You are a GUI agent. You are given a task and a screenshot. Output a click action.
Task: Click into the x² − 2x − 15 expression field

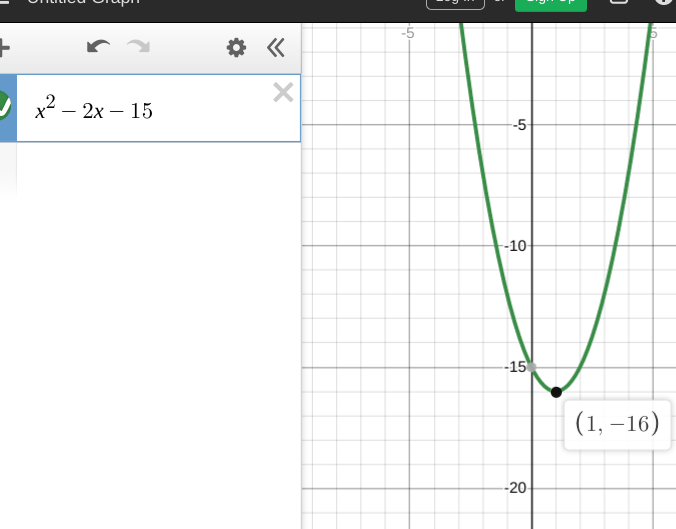[158, 108]
